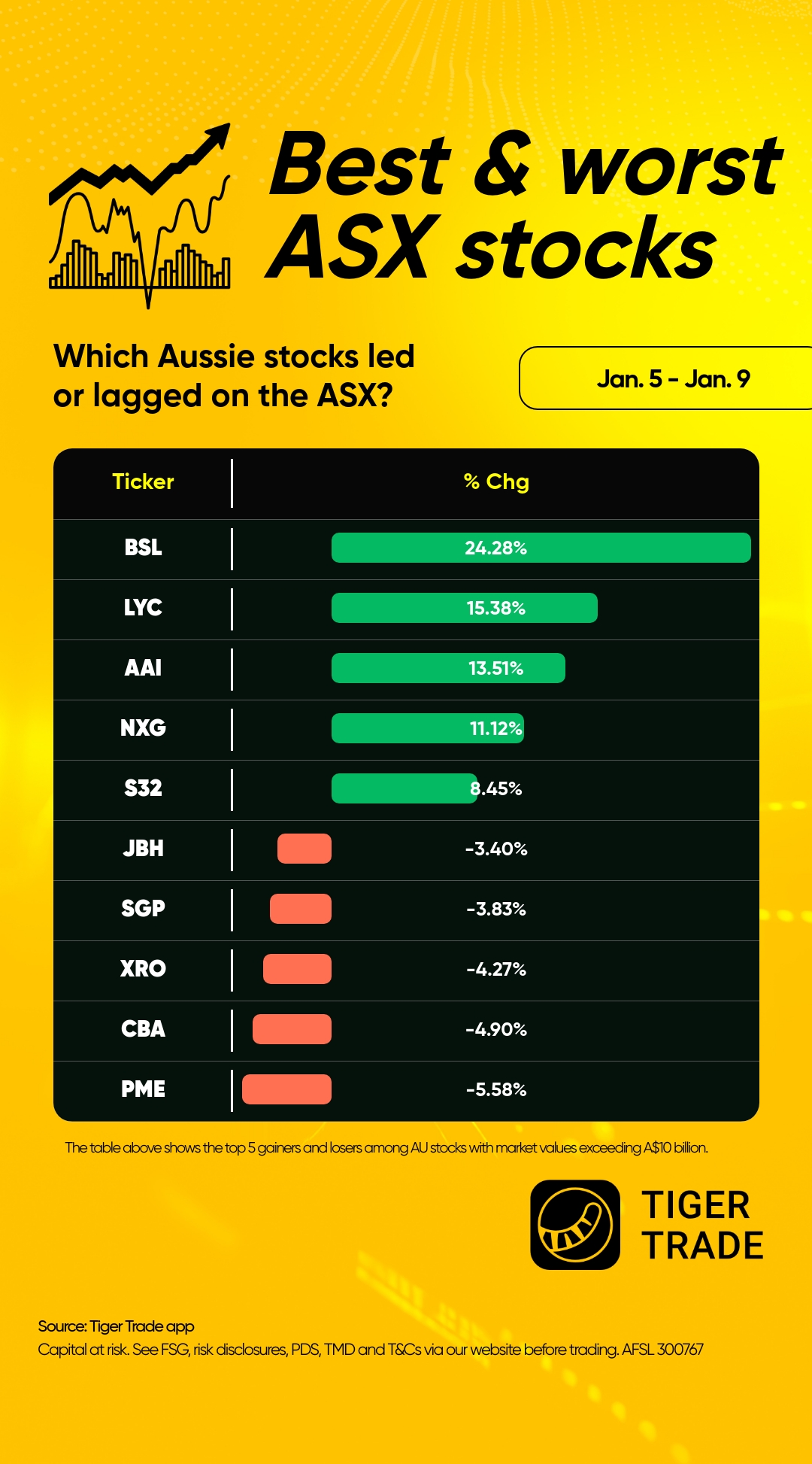Click the top 5 gainers footnote text
The height and width of the screenshot is (1464, 812).
click(x=386, y=1148)
